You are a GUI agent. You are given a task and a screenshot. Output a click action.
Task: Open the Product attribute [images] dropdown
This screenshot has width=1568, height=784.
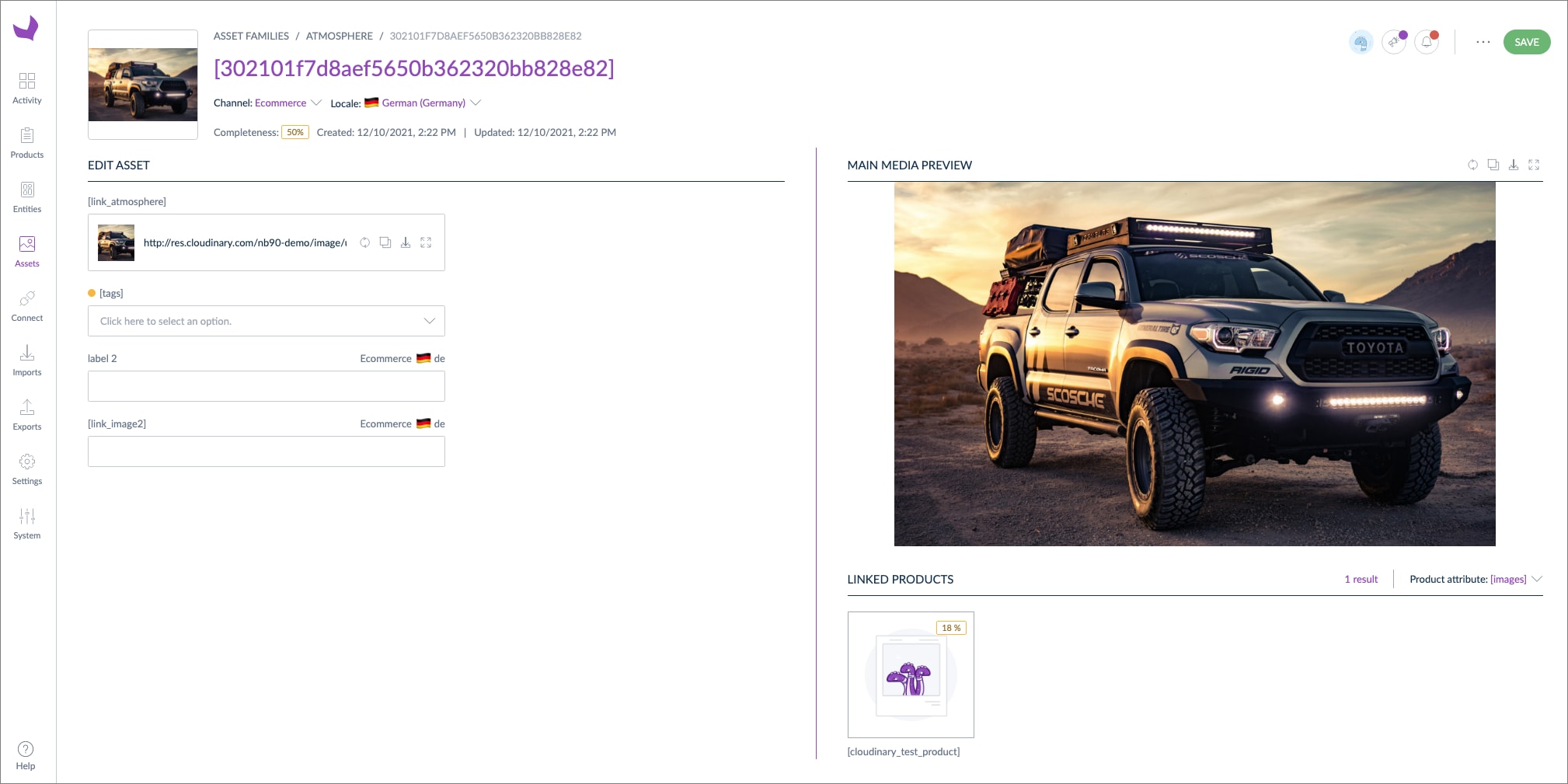pyautogui.click(x=1476, y=579)
